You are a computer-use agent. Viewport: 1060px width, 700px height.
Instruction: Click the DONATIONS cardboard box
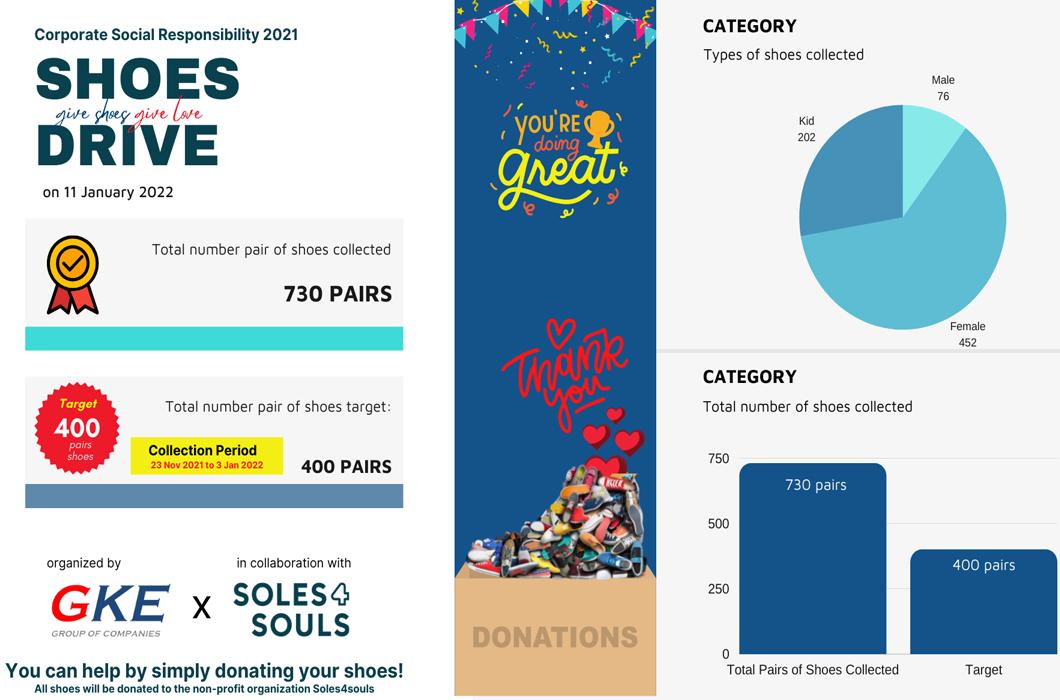tap(555, 629)
